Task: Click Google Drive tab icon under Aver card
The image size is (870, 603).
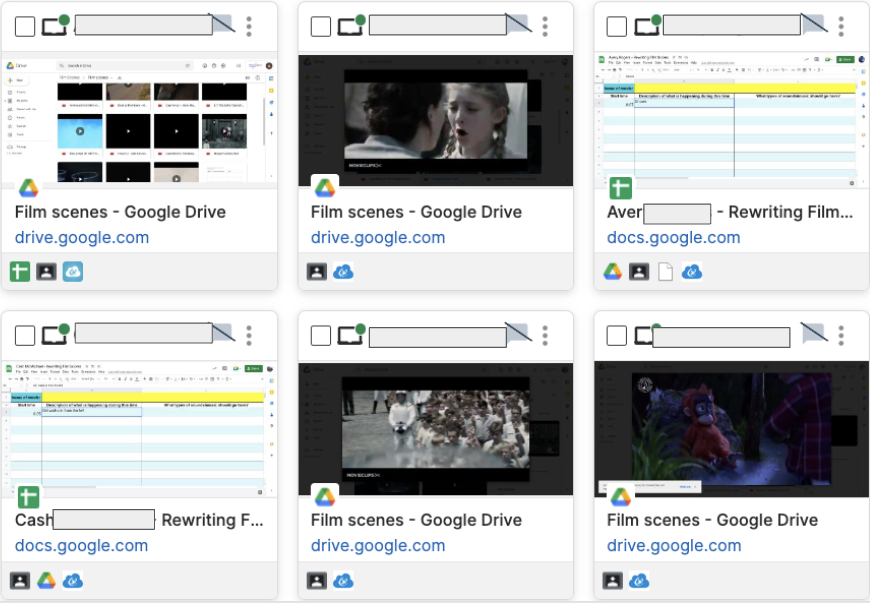Action: coord(613,272)
